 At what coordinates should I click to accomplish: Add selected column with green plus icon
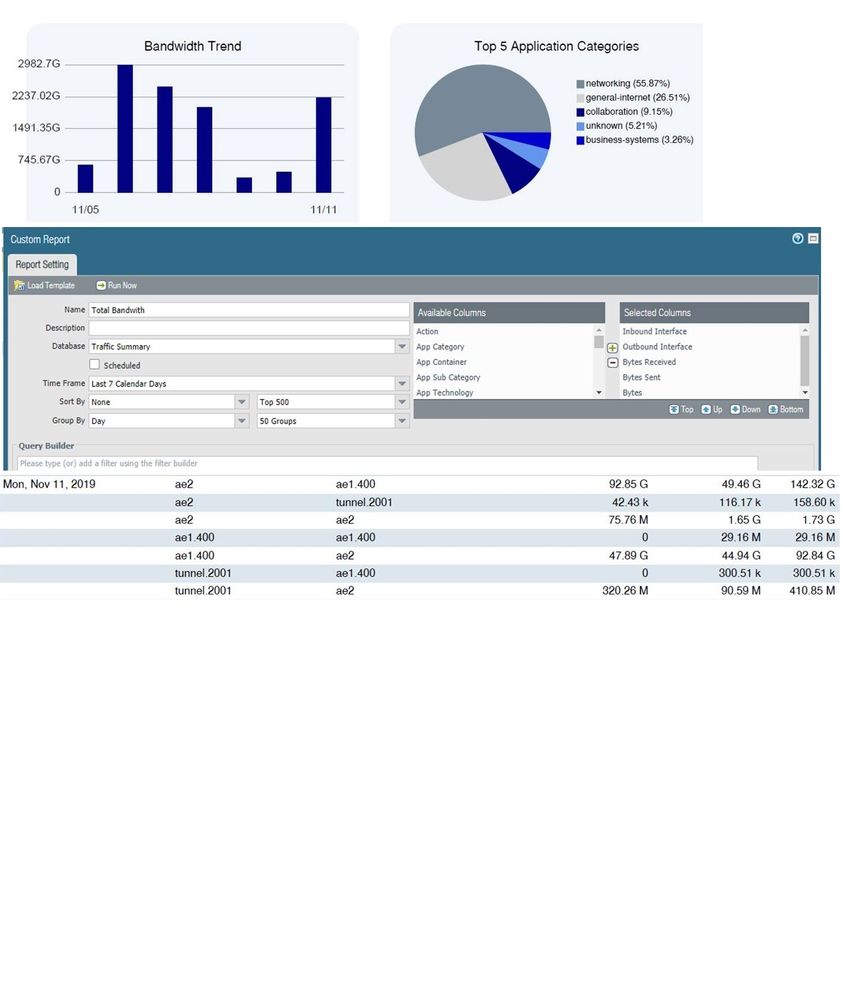pos(612,348)
